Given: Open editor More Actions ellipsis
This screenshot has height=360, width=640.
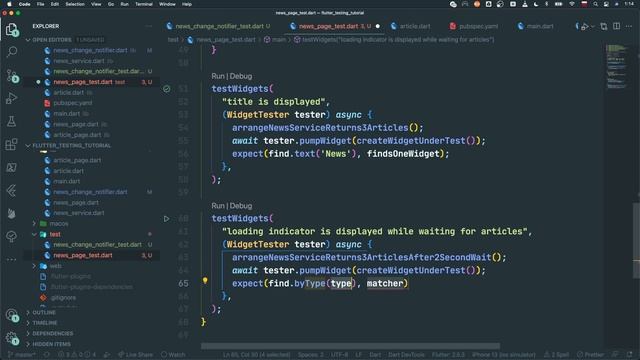Looking at the screenshot, I should [629, 26].
